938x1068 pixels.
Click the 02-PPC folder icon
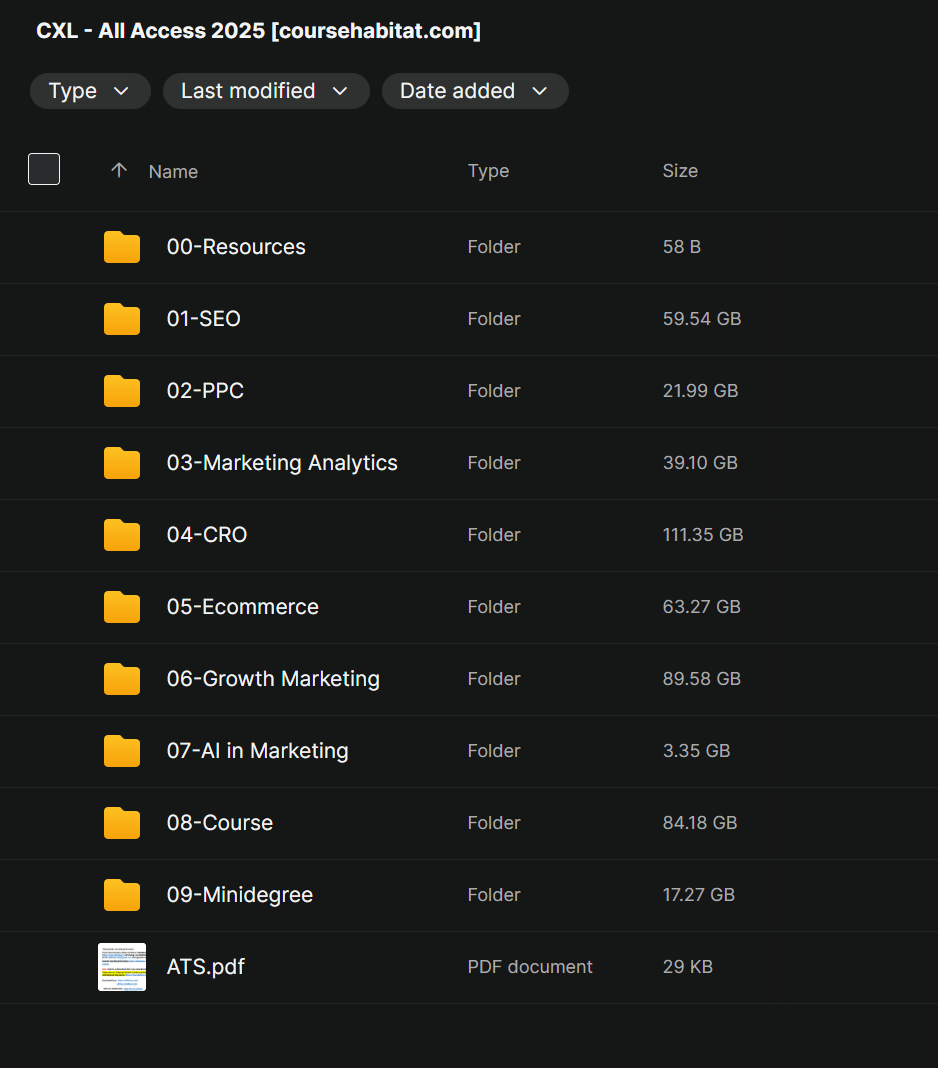122,391
